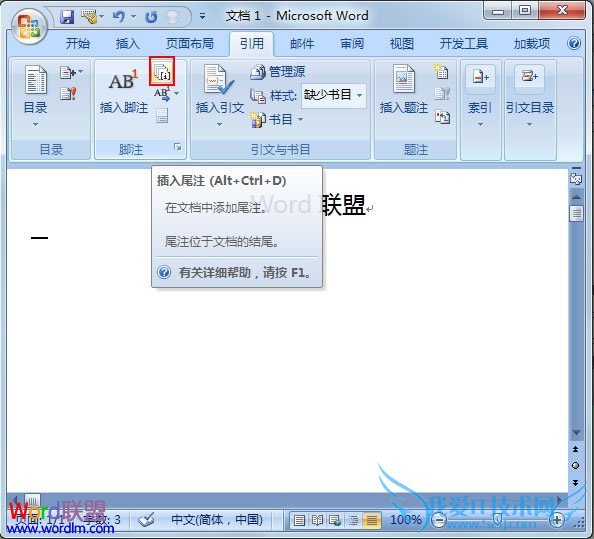594x539 pixels.
Task: Click the 100% zoom level button
Action: click(x=406, y=519)
